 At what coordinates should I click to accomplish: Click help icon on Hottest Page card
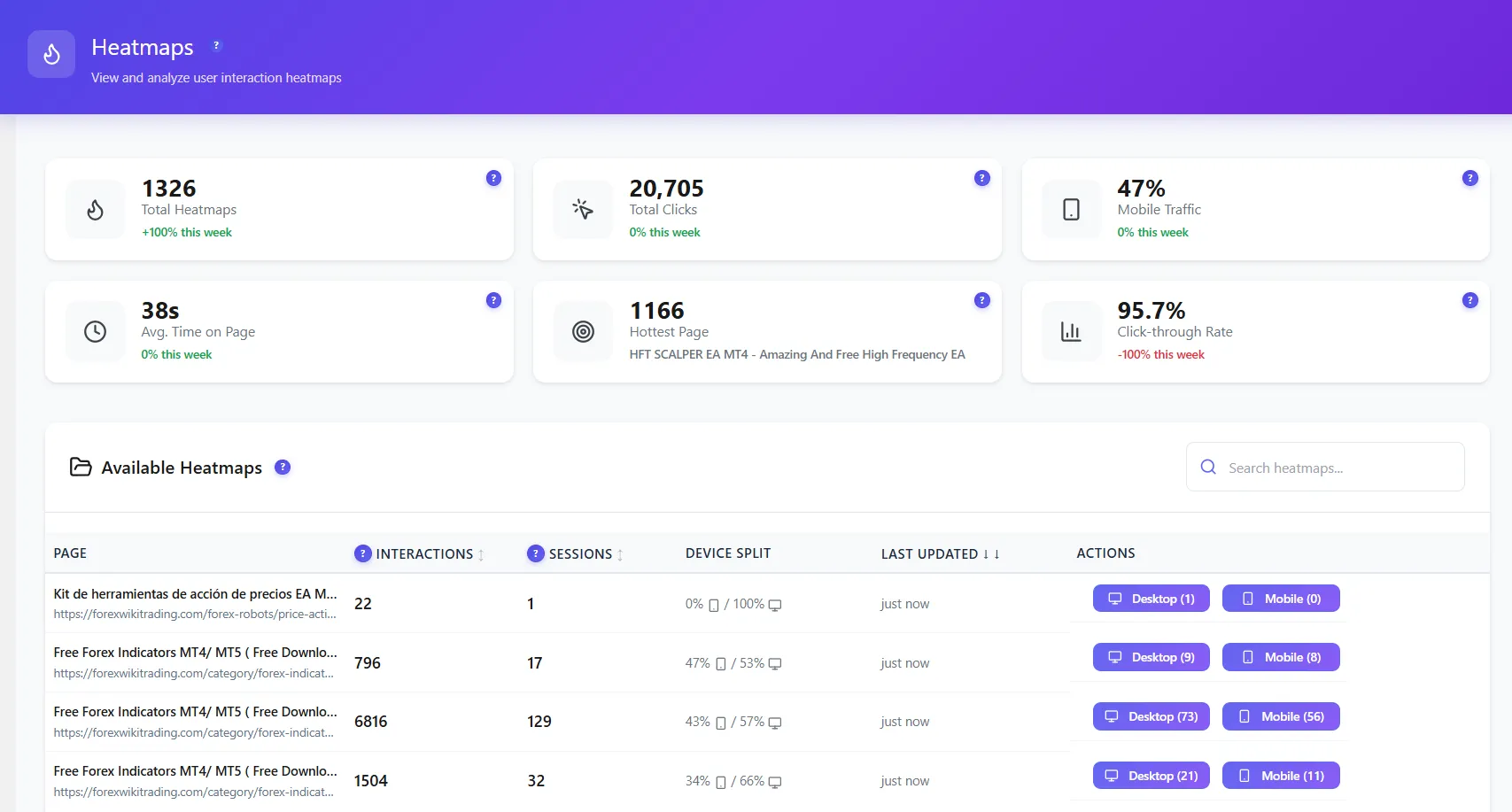[x=981, y=300]
